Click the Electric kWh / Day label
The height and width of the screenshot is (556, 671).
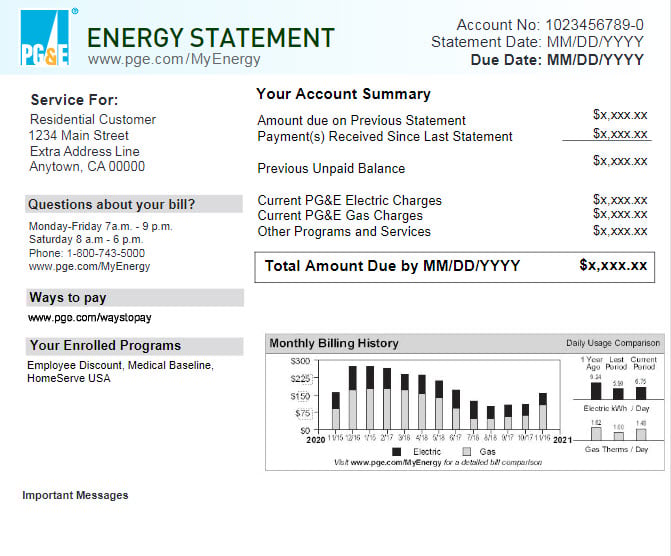click(616, 408)
